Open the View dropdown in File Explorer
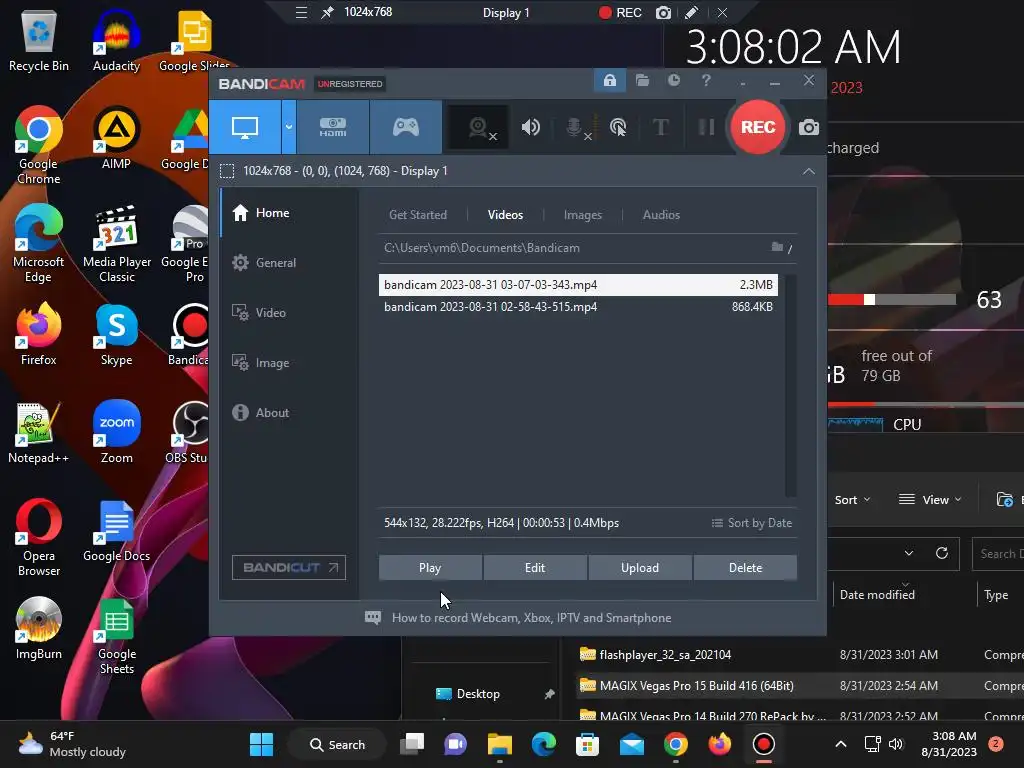 point(930,500)
